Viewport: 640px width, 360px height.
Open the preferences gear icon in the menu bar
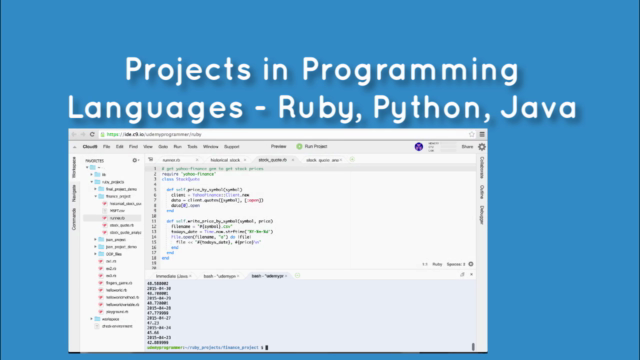click(x=482, y=147)
